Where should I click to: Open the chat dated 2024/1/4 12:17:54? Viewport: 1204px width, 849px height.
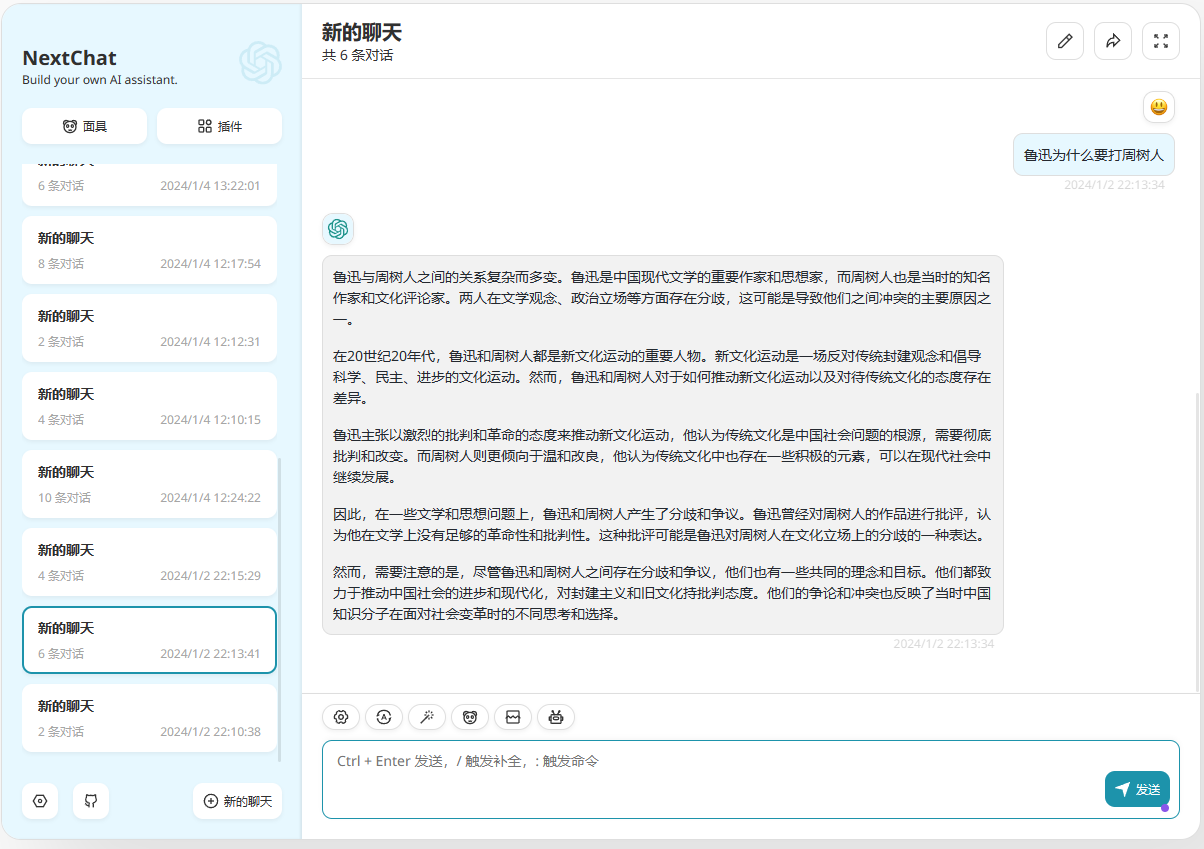pyautogui.click(x=149, y=250)
